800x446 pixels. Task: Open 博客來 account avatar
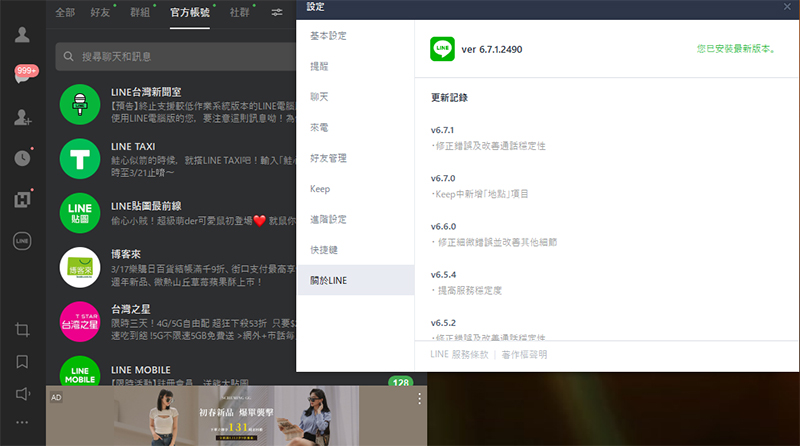[x=80, y=267]
